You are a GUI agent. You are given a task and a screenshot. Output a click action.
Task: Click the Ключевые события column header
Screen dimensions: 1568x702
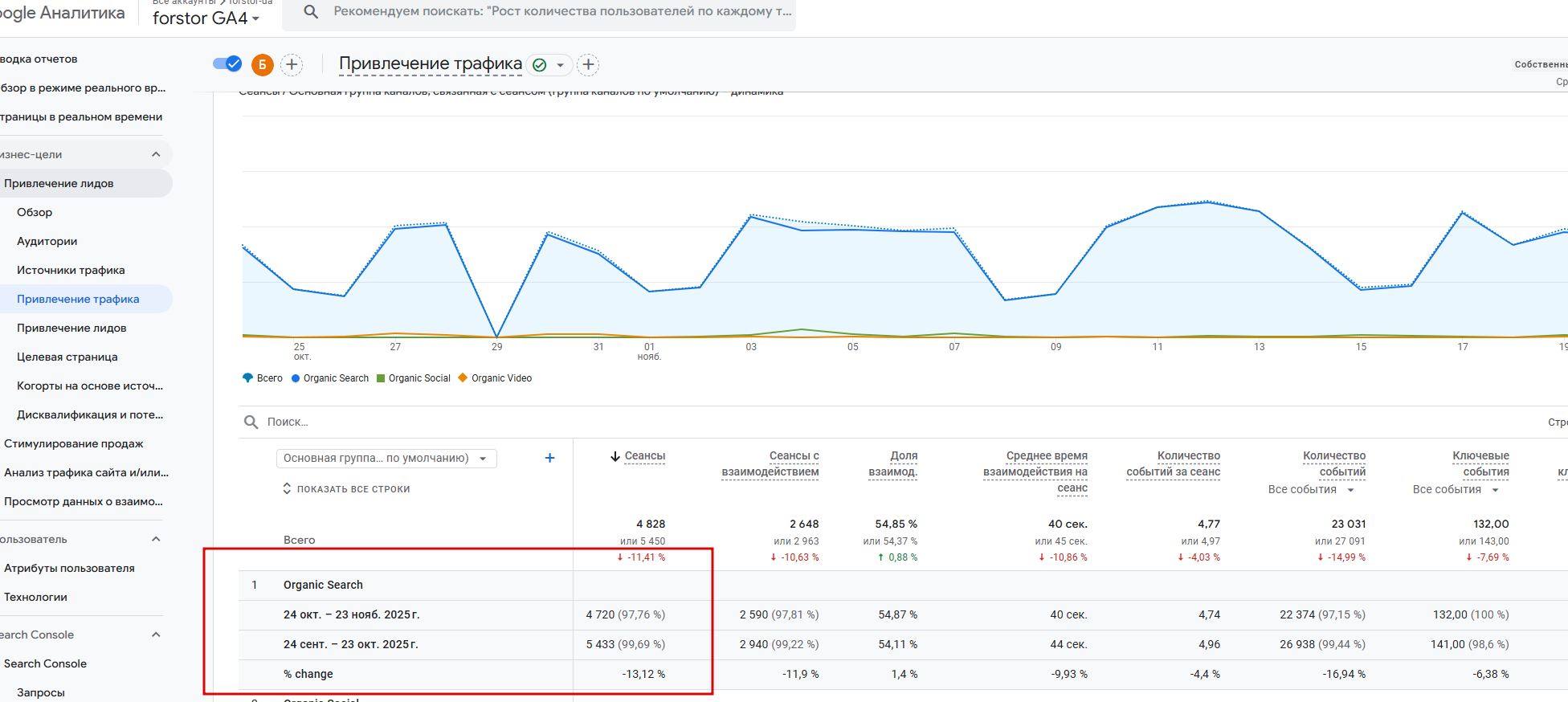point(1481,463)
